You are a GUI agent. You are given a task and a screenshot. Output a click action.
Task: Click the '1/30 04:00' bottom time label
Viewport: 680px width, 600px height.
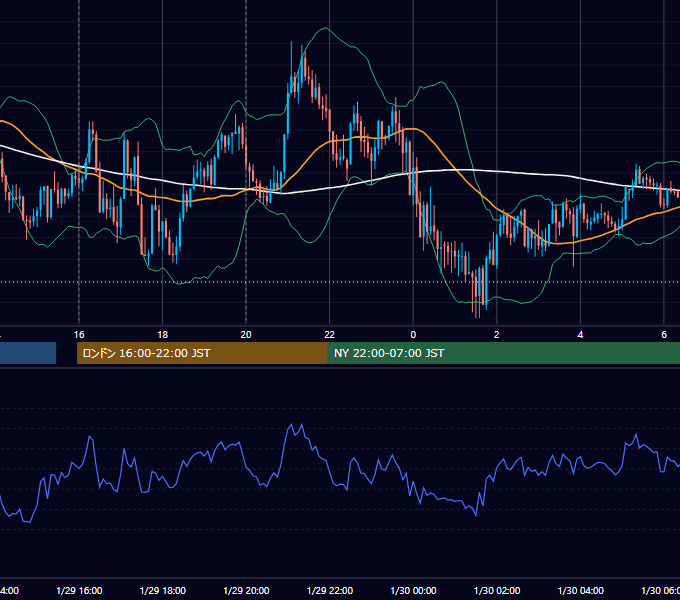[x=581, y=590]
